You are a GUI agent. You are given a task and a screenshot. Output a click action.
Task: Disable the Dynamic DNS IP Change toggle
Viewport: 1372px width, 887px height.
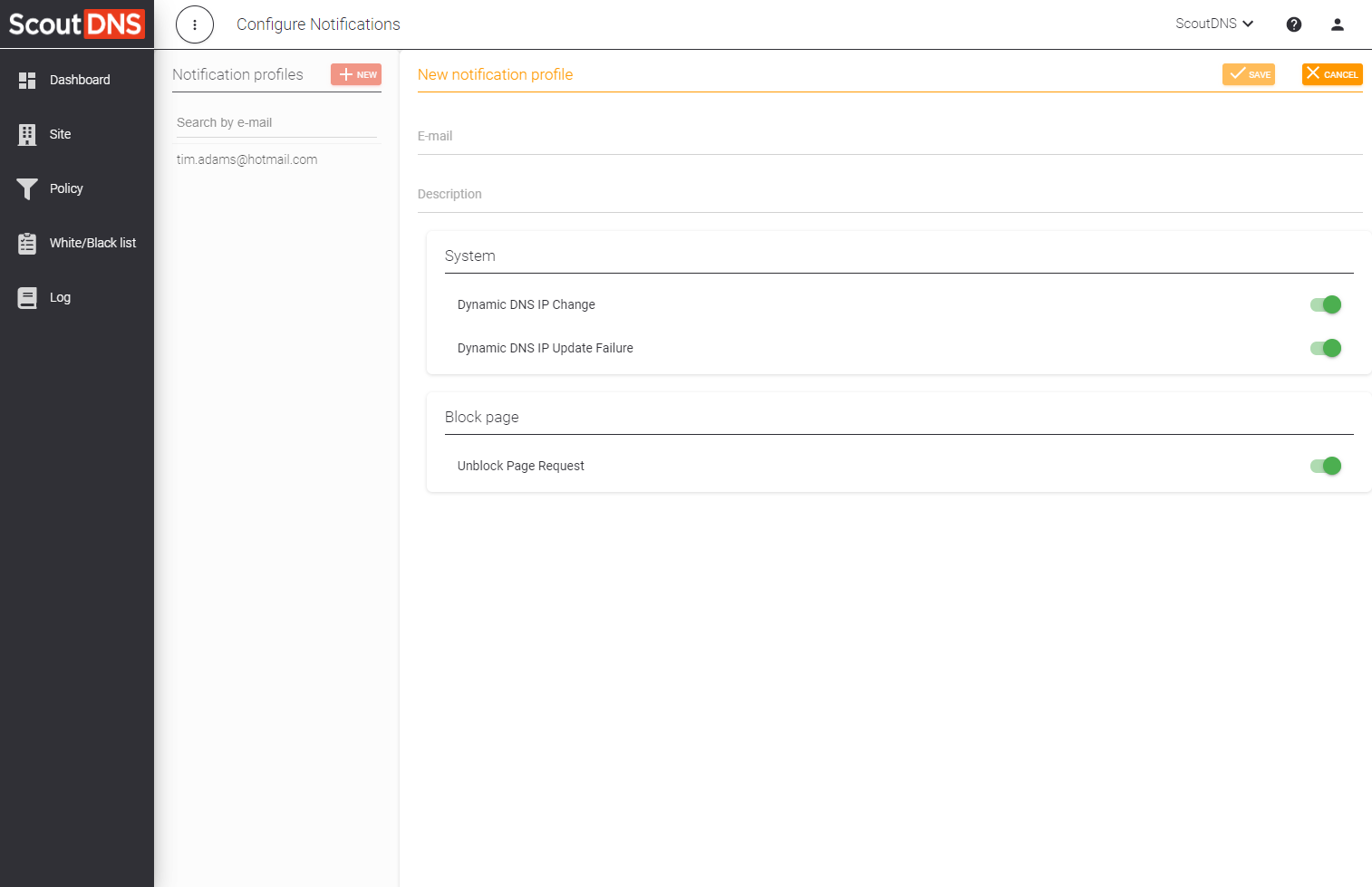(x=1326, y=304)
